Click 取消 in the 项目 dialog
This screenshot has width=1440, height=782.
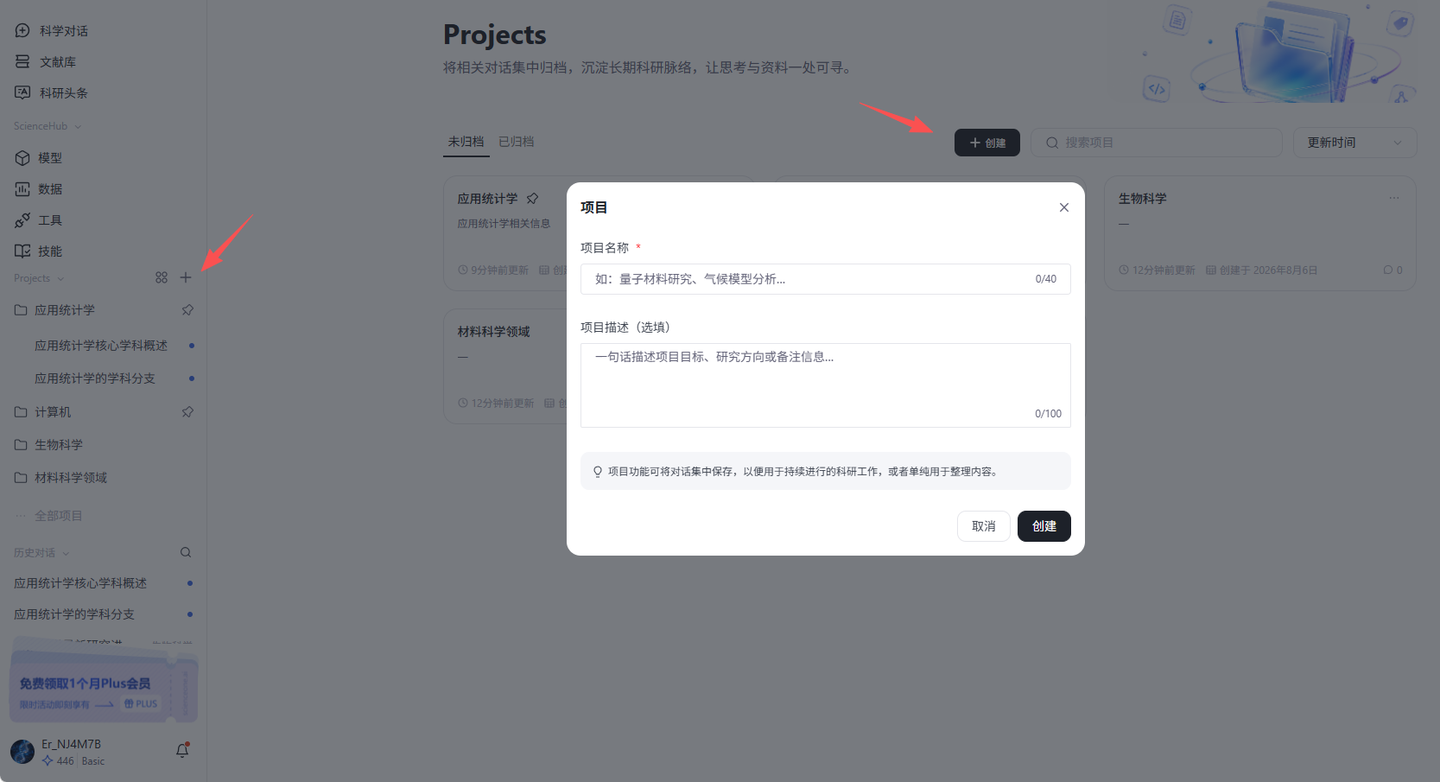pos(984,526)
